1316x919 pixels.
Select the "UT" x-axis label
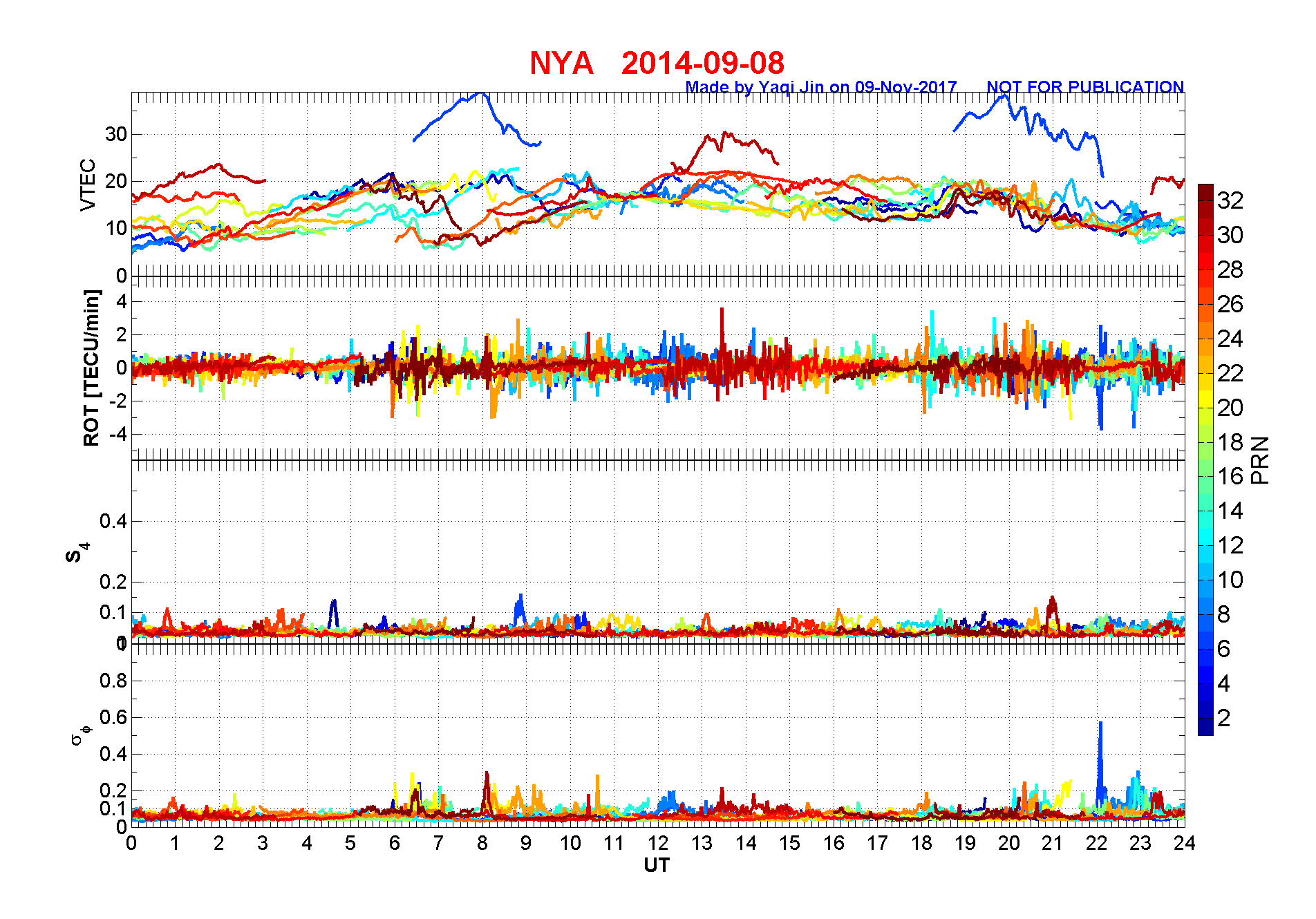point(657,865)
